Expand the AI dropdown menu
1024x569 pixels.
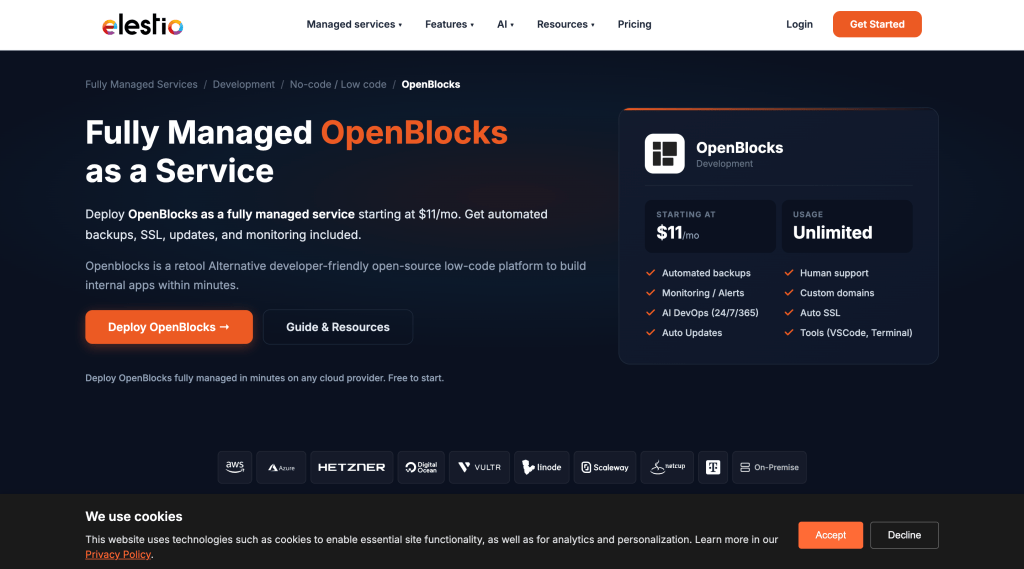[505, 24]
